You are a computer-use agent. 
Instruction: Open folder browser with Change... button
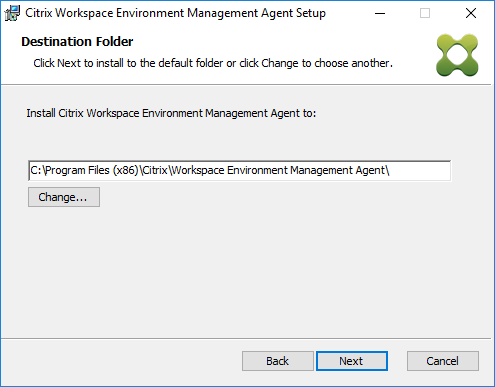(64, 197)
